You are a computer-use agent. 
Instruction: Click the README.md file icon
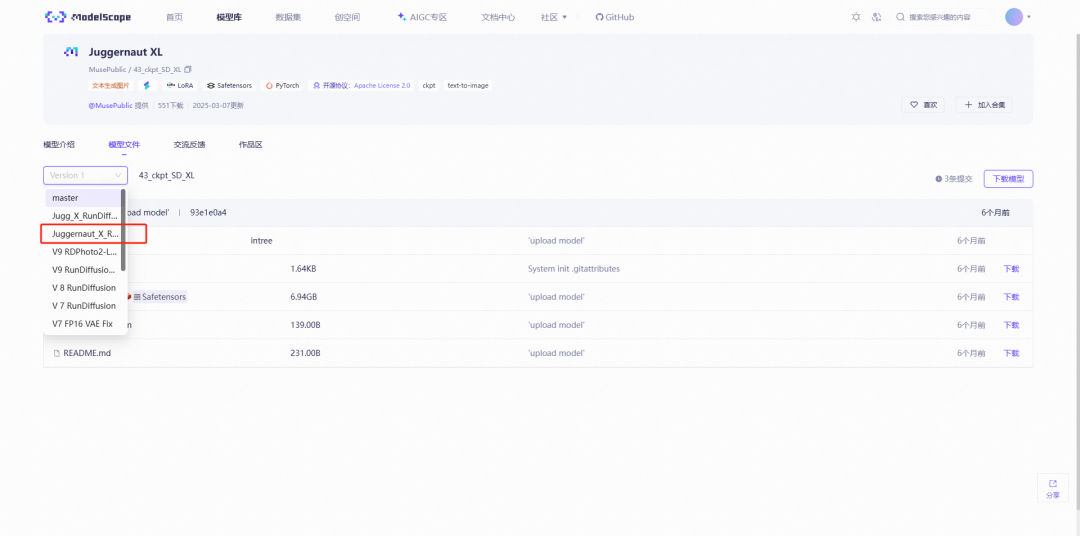[57, 353]
